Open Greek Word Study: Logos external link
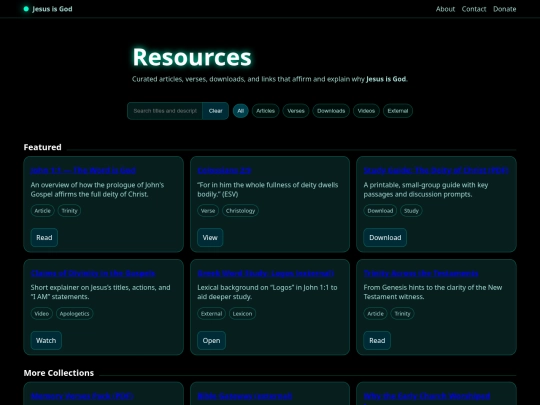This screenshot has height=405, width=540. 266,273
